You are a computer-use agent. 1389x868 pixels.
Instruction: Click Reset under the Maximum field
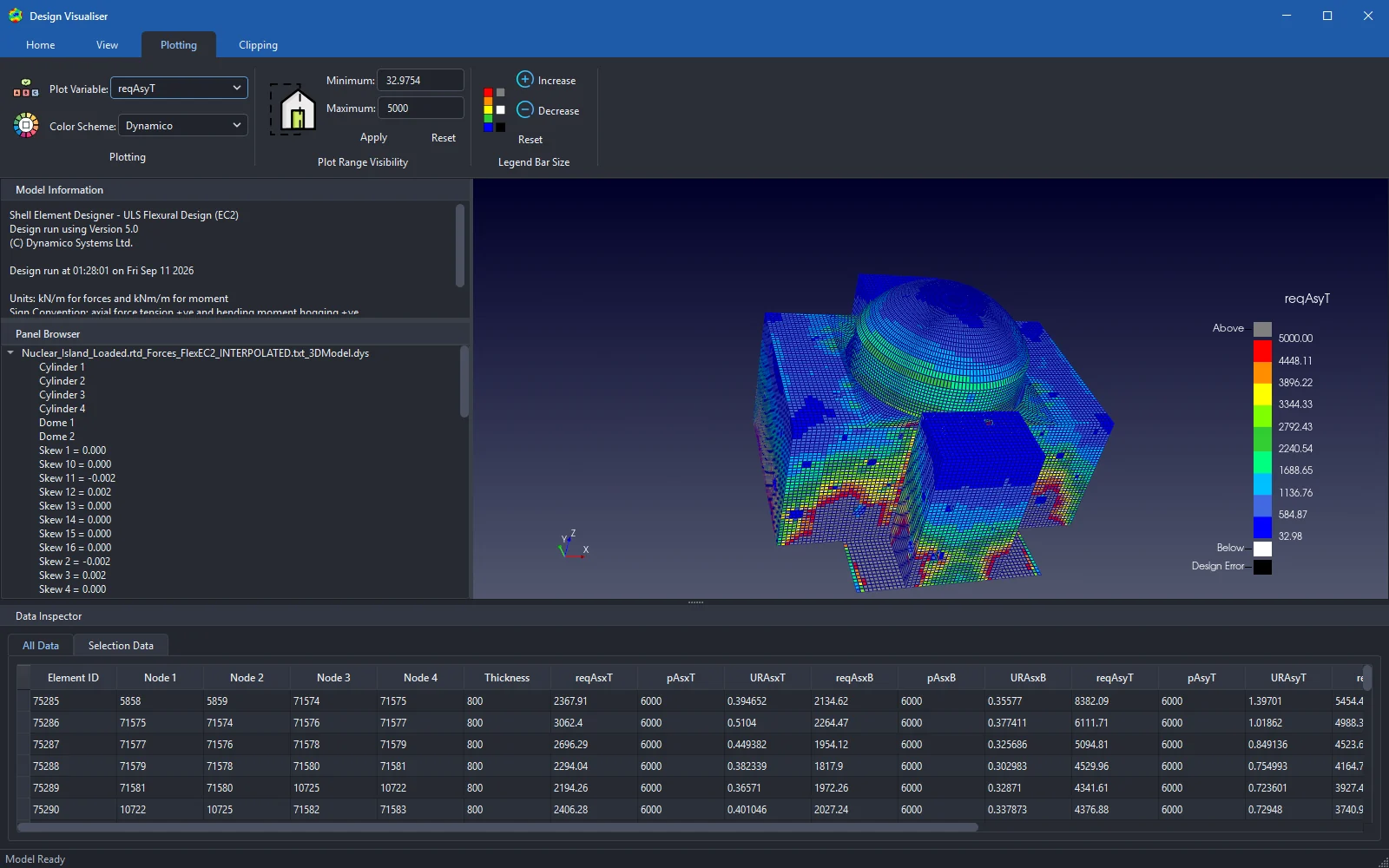click(443, 137)
